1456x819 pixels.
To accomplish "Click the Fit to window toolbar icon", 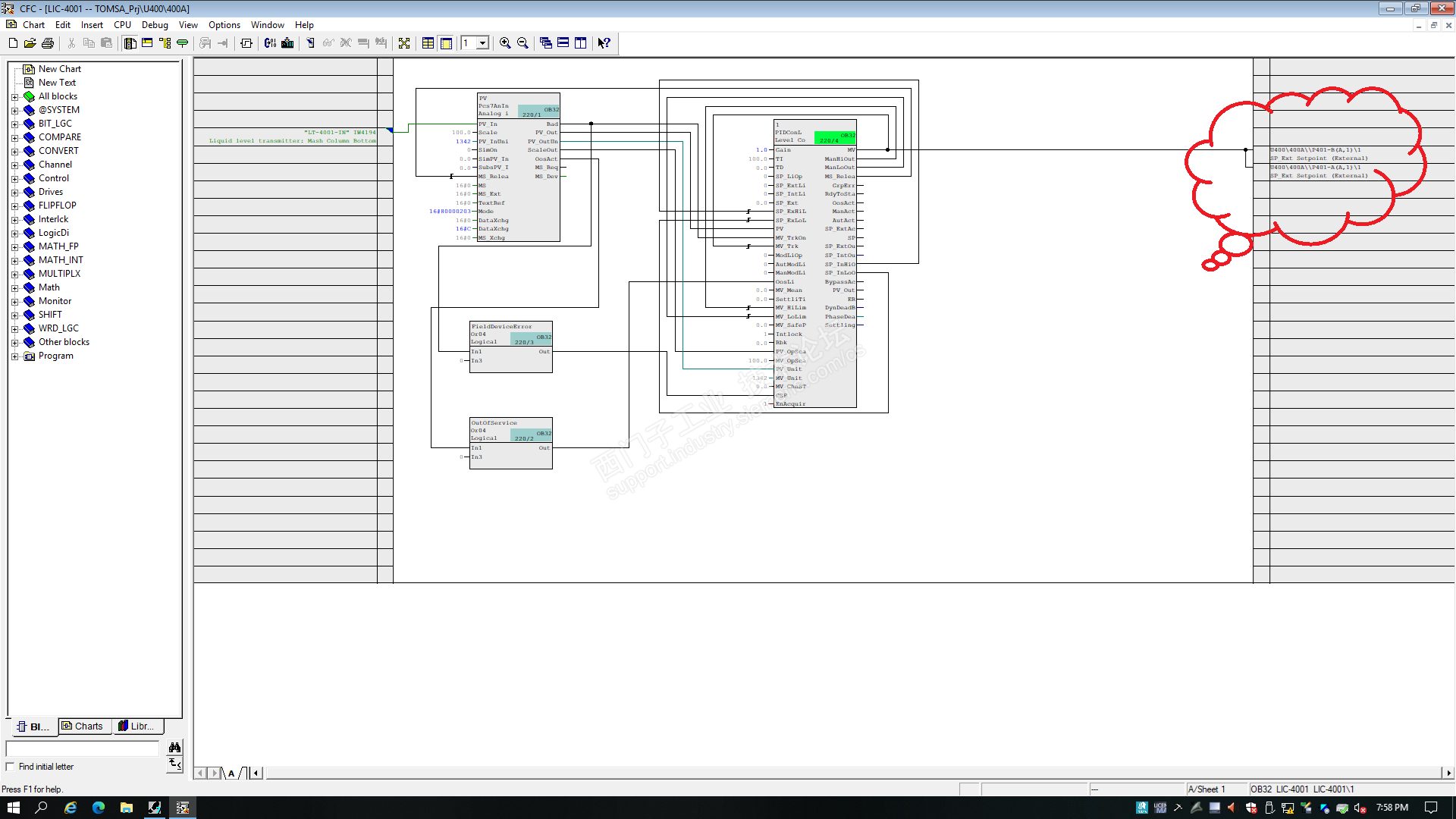I will click(404, 43).
